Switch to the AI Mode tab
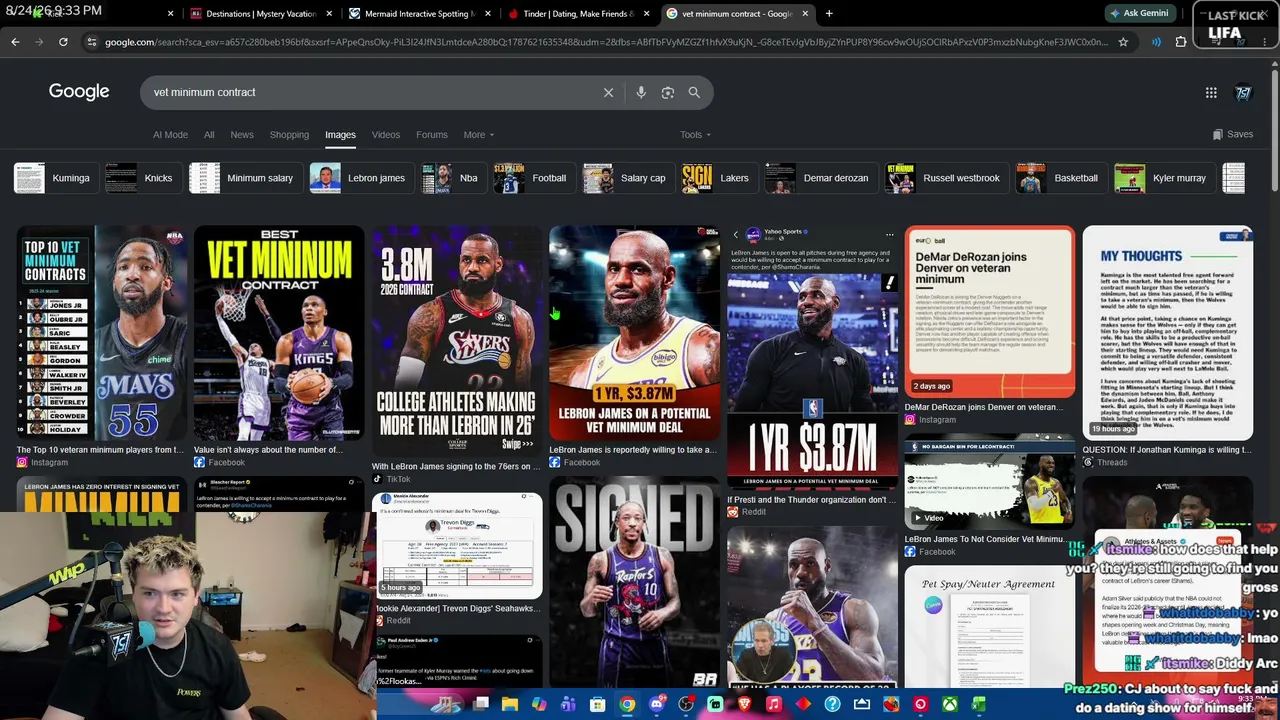The height and width of the screenshot is (720, 1280). click(170, 135)
